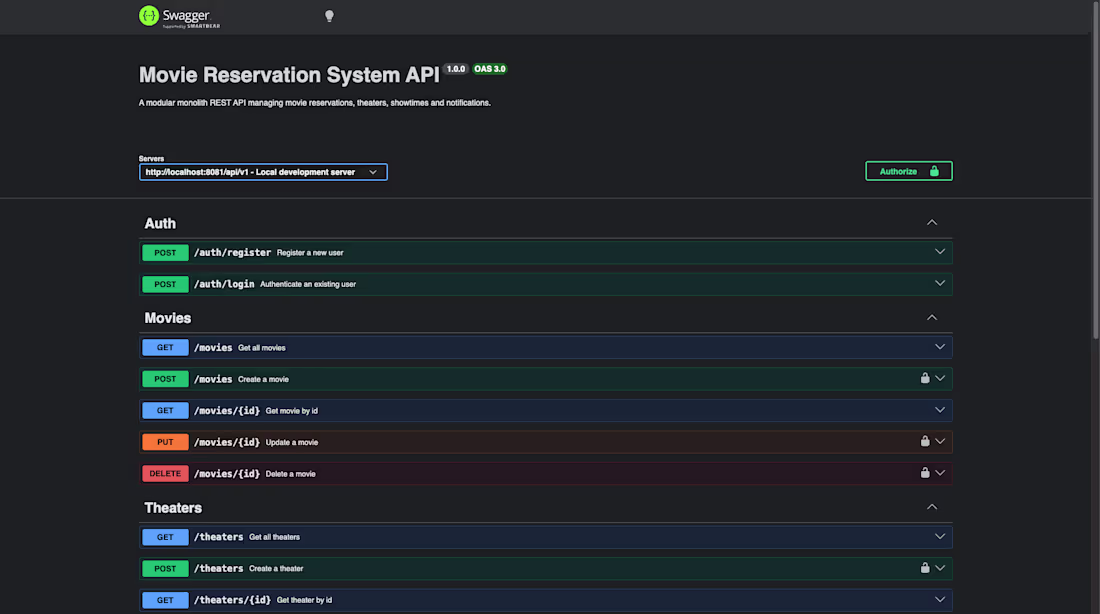Image resolution: width=1100 pixels, height=614 pixels.
Task: Expand the GET /movies chevron
Action: coord(939,347)
